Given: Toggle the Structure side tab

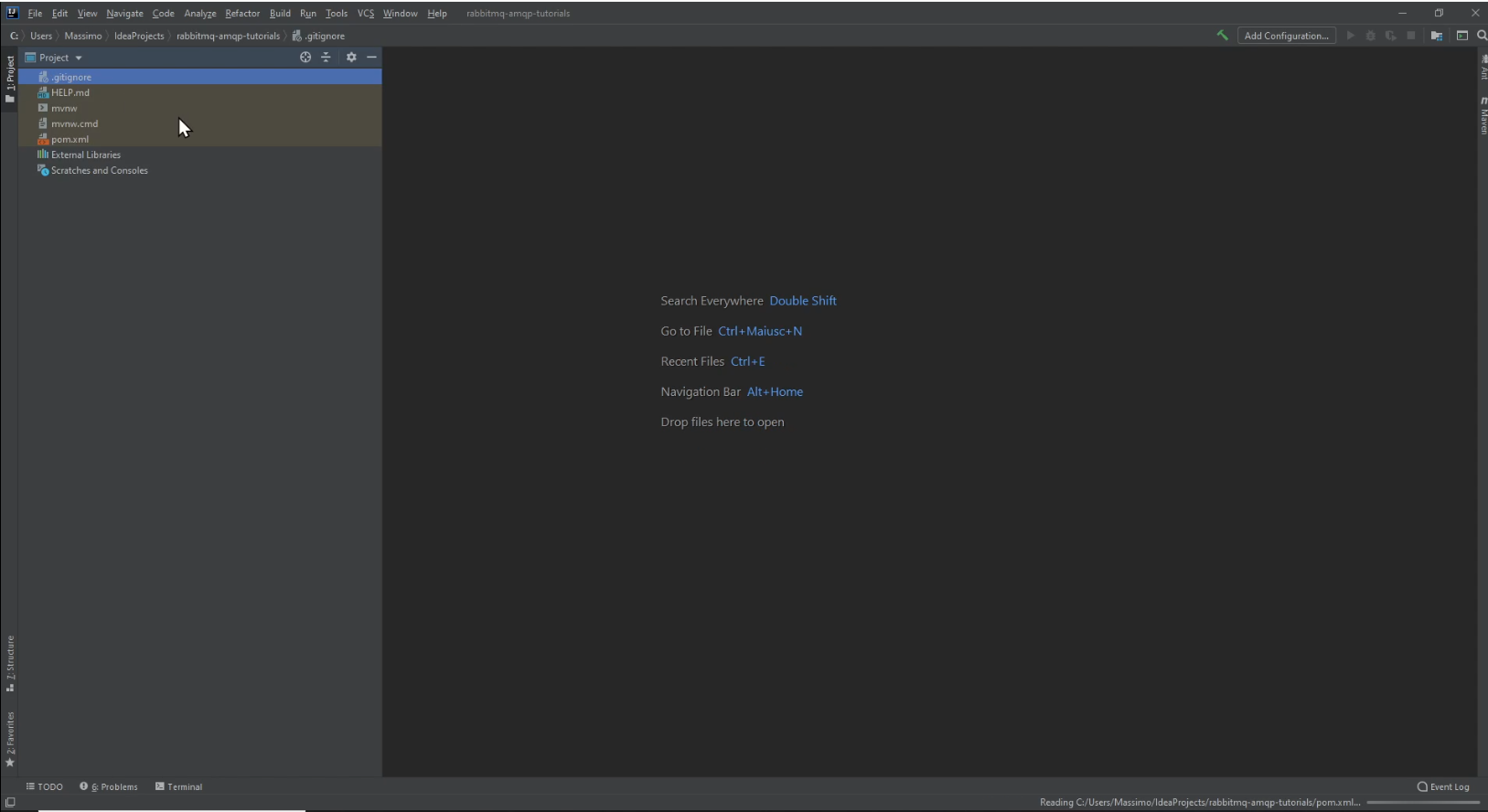Looking at the screenshot, I should (10, 664).
